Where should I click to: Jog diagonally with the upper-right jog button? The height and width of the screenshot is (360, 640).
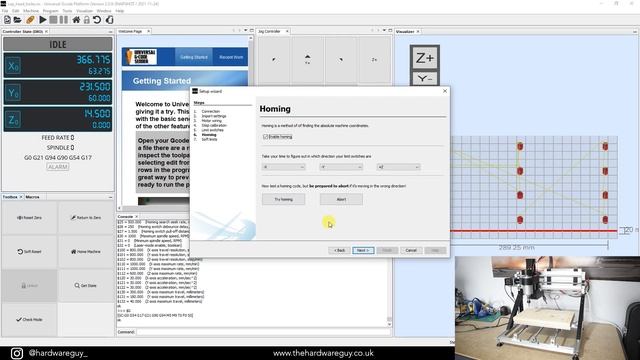coord(341,60)
